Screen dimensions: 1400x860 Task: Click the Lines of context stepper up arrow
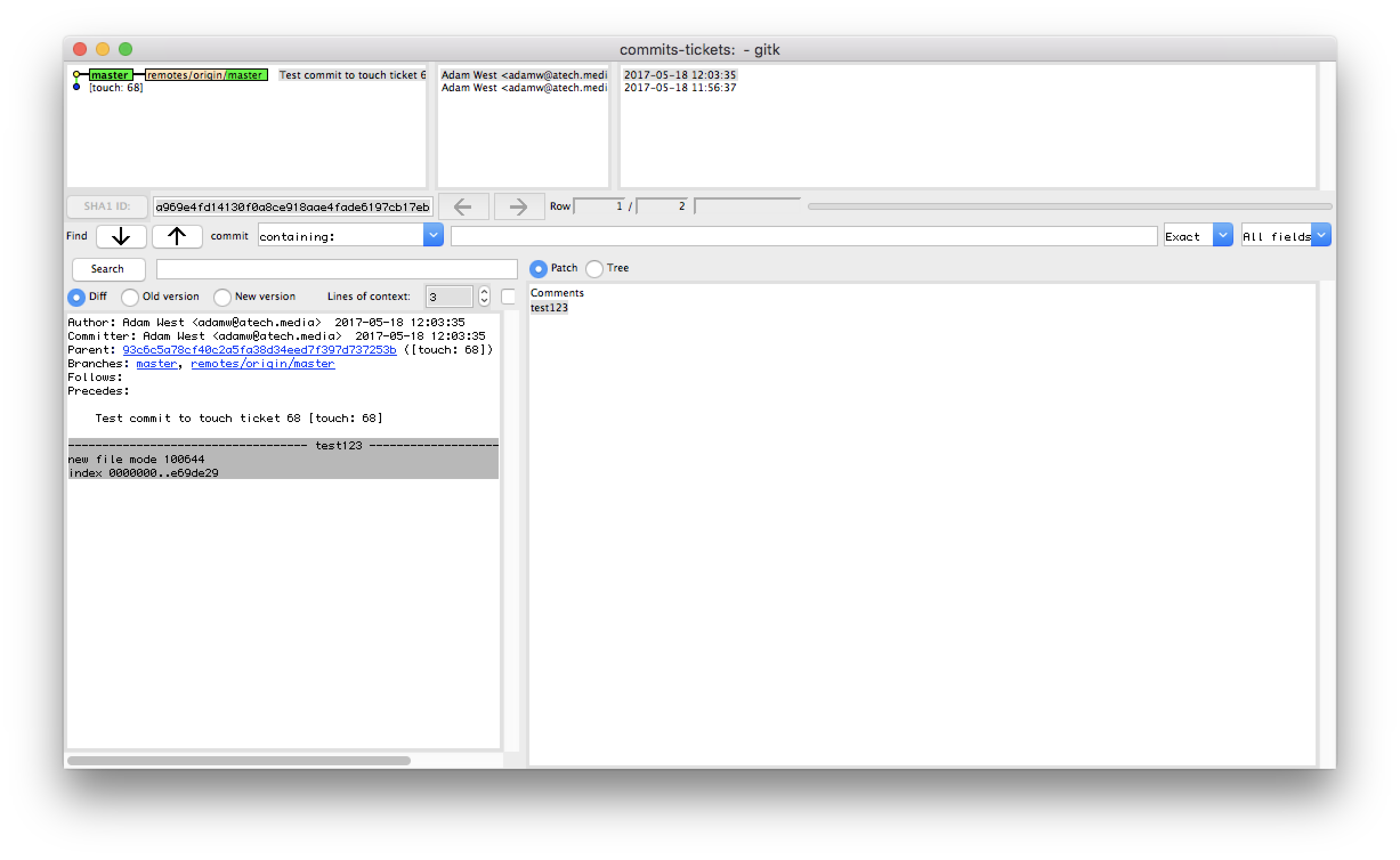tap(484, 291)
